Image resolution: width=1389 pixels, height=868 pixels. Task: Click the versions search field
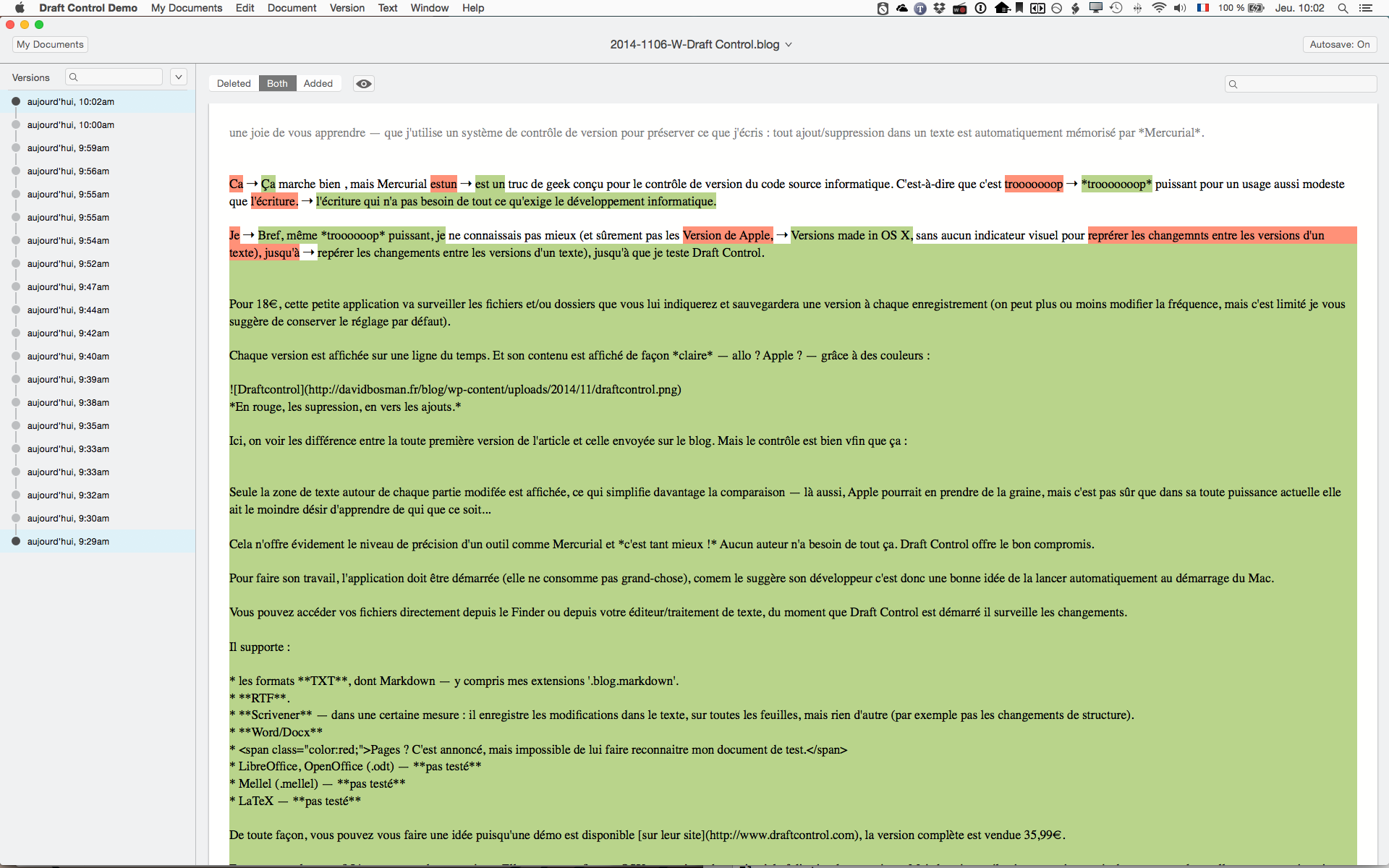[x=116, y=77]
